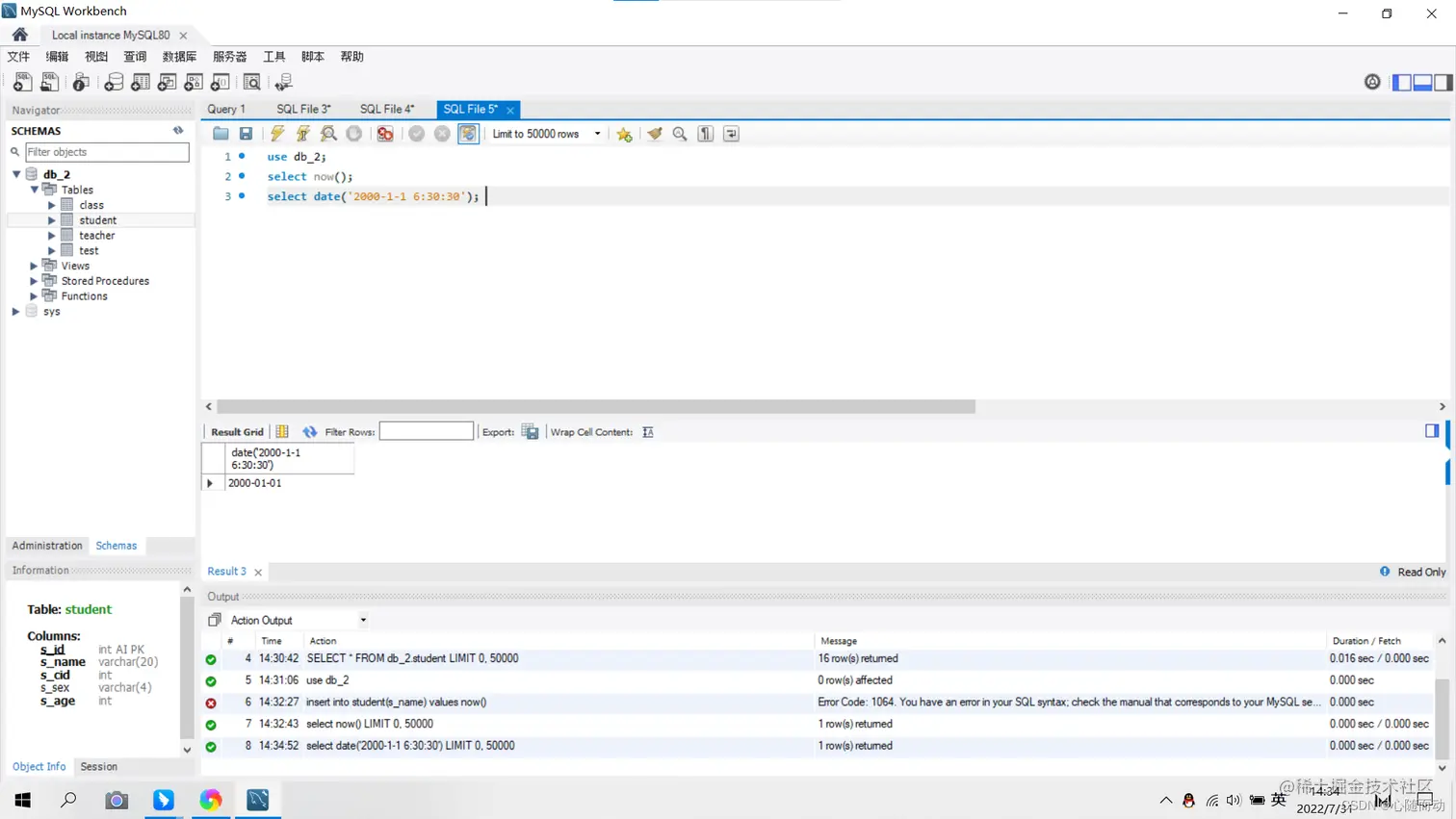Switch to SQL File 3 tab
1456x819 pixels.
[x=303, y=109]
